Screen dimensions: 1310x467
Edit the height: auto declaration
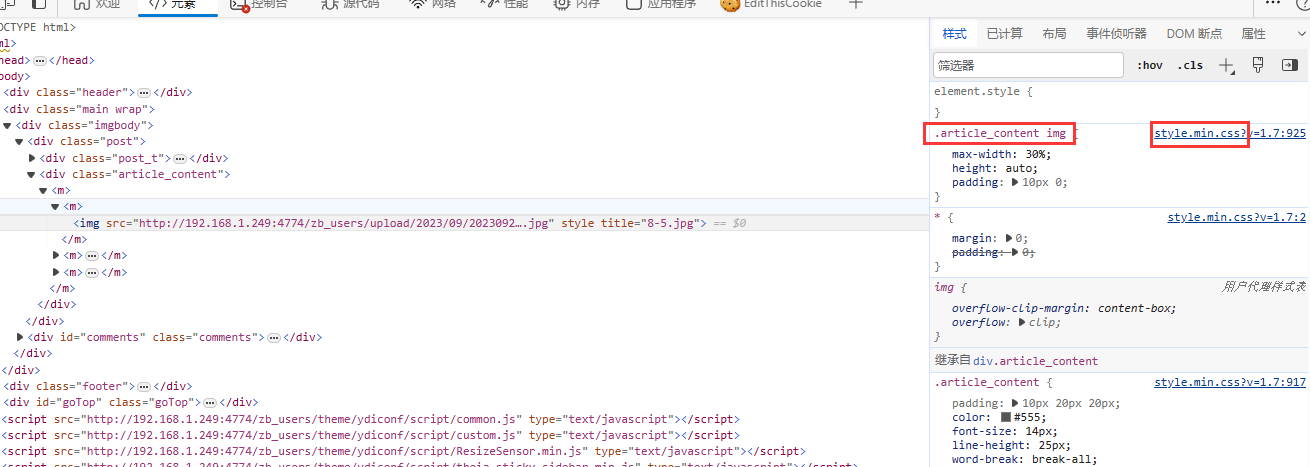click(x=995, y=169)
